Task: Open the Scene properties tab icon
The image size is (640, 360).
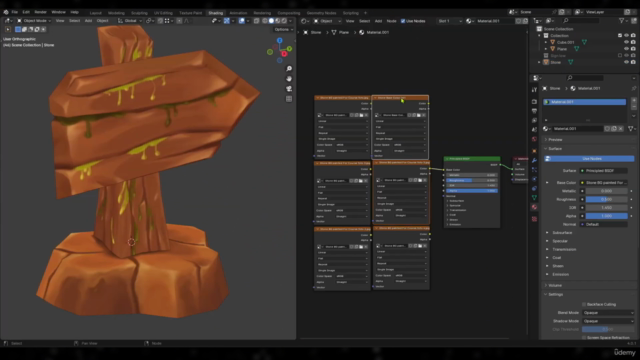Action: [534, 130]
